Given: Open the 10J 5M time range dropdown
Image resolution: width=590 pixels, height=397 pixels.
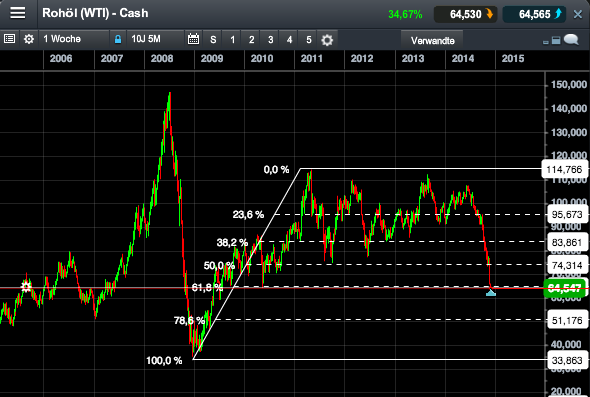Looking at the screenshot, I should coord(155,39).
